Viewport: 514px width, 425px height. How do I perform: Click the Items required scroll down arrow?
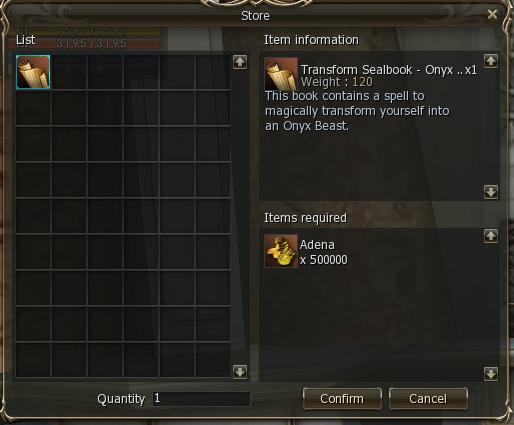click(x=491, y=374)
